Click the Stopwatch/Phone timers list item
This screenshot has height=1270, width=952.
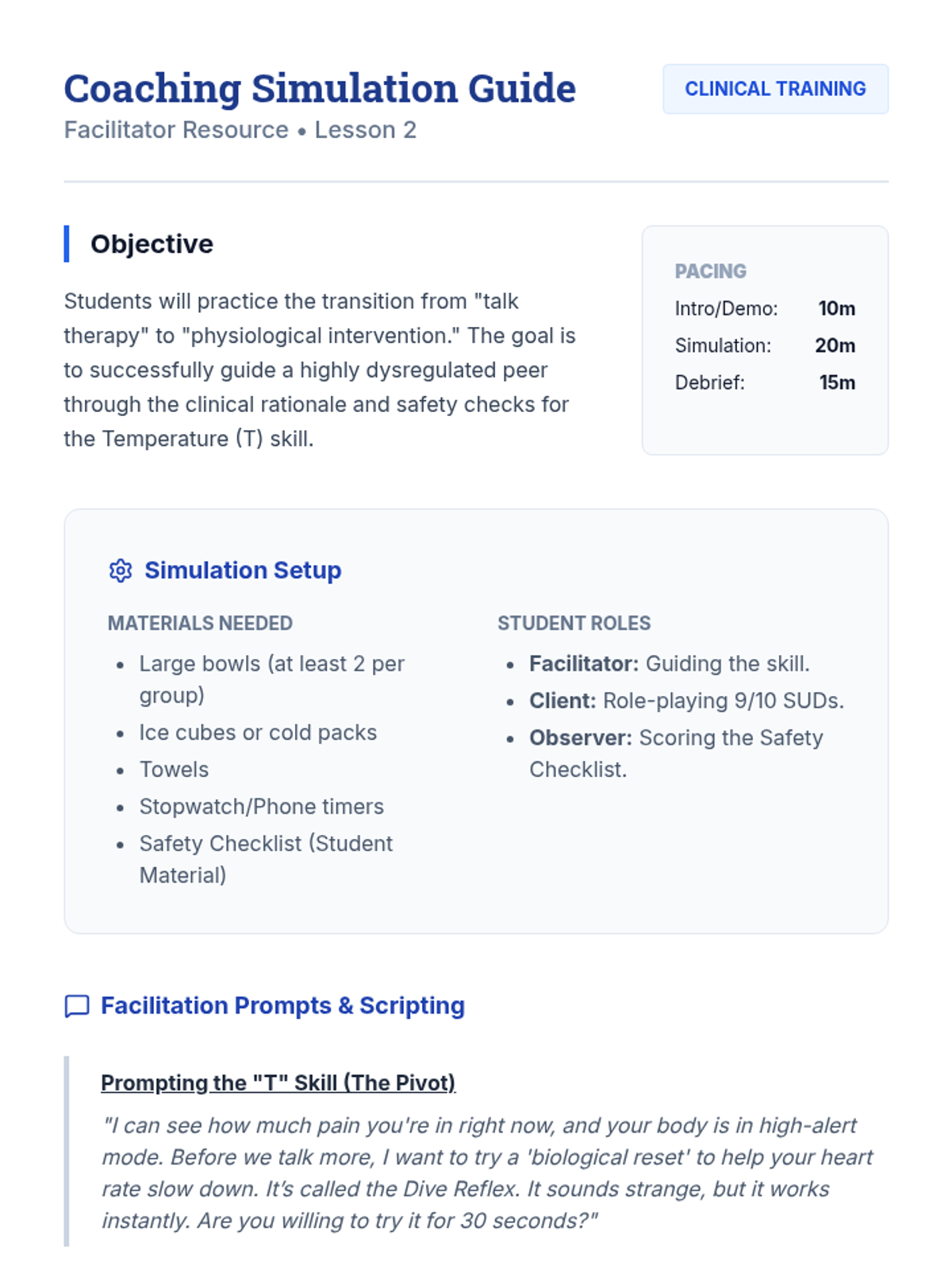(x=261, y=806)
